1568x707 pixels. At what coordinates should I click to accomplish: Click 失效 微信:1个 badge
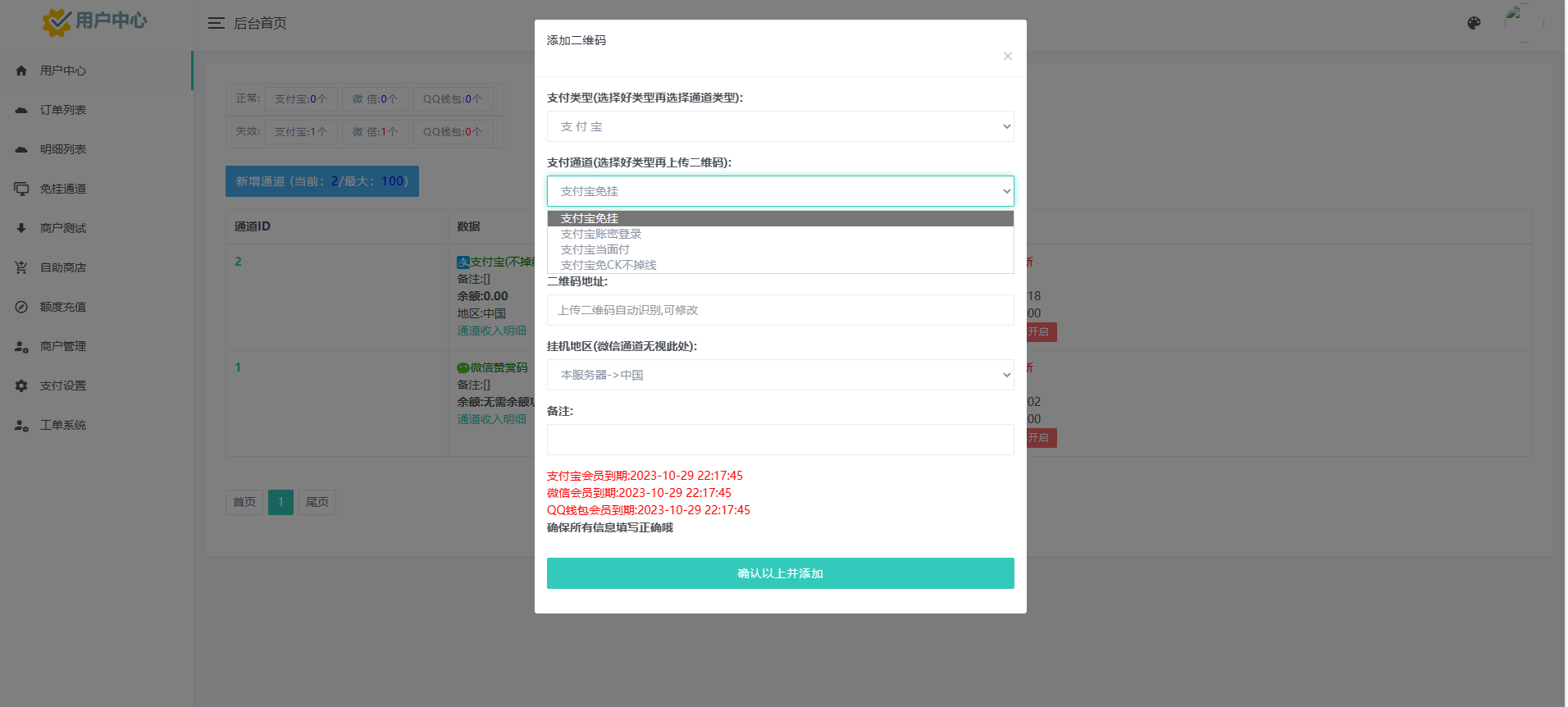375,132
